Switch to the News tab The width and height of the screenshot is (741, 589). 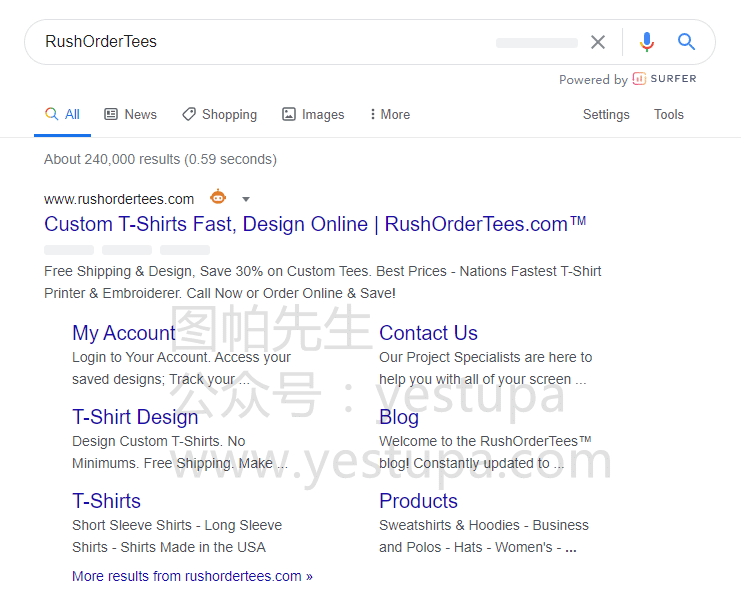tap(130, 114)
